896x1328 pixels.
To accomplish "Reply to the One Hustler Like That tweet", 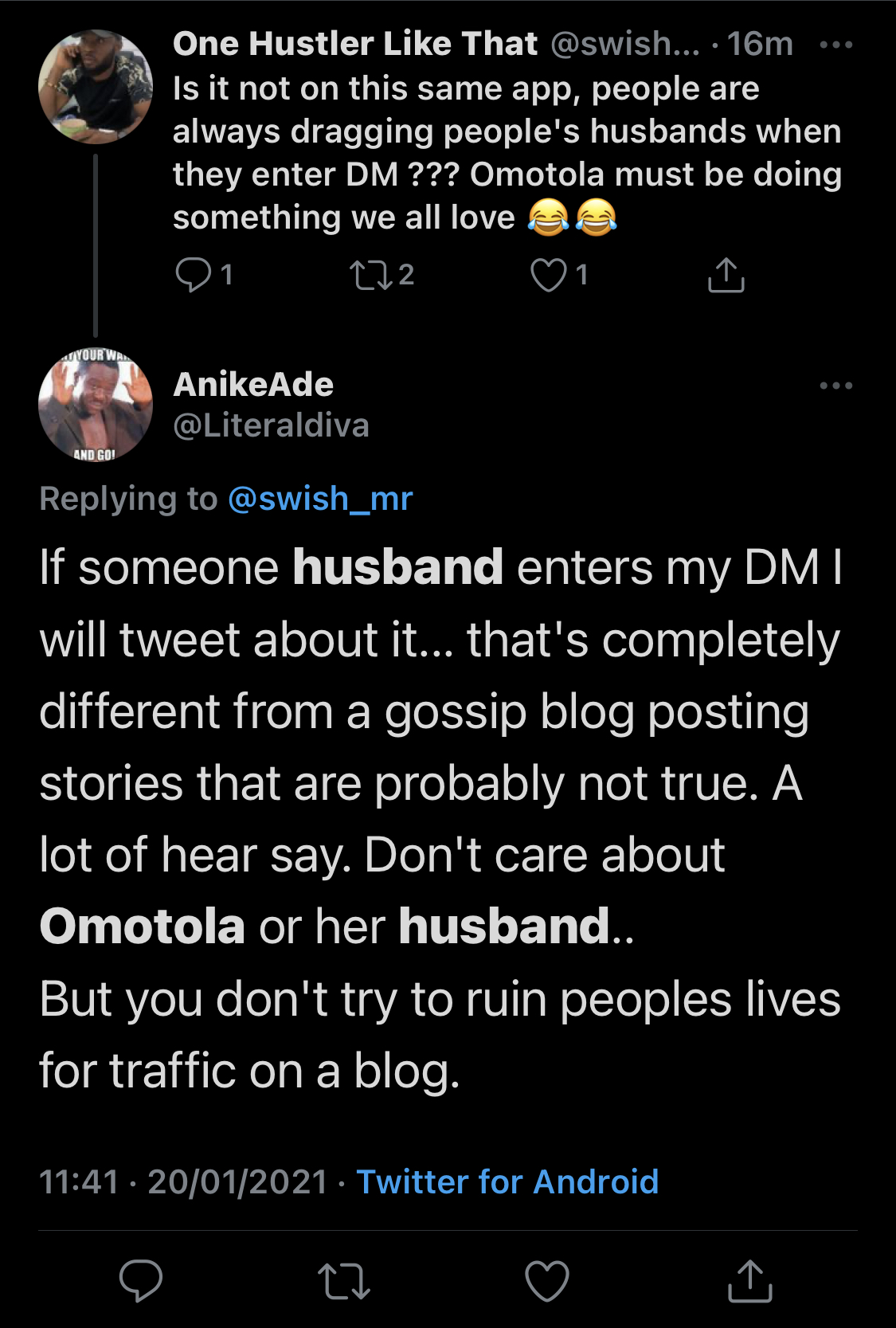I will coord(193,275).
